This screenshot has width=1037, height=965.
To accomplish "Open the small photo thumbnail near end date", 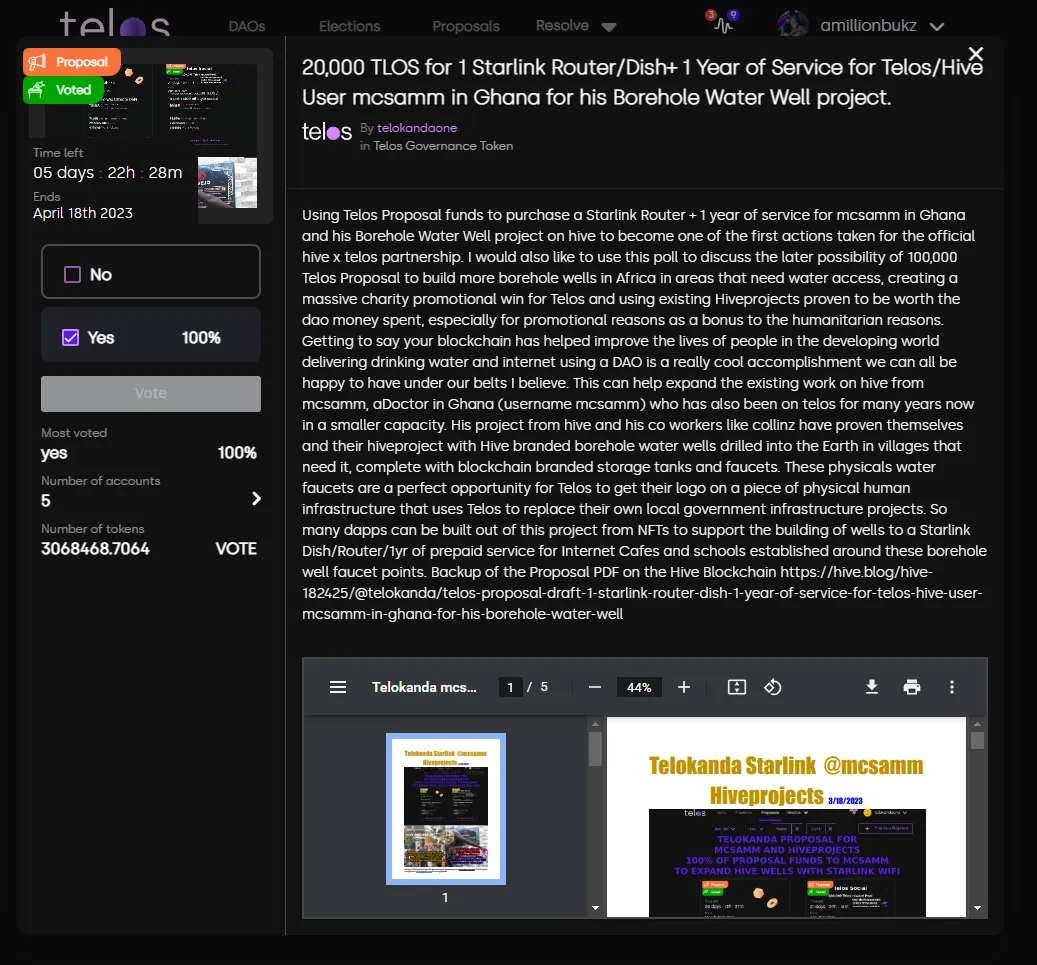I will [x=228, y=183].
